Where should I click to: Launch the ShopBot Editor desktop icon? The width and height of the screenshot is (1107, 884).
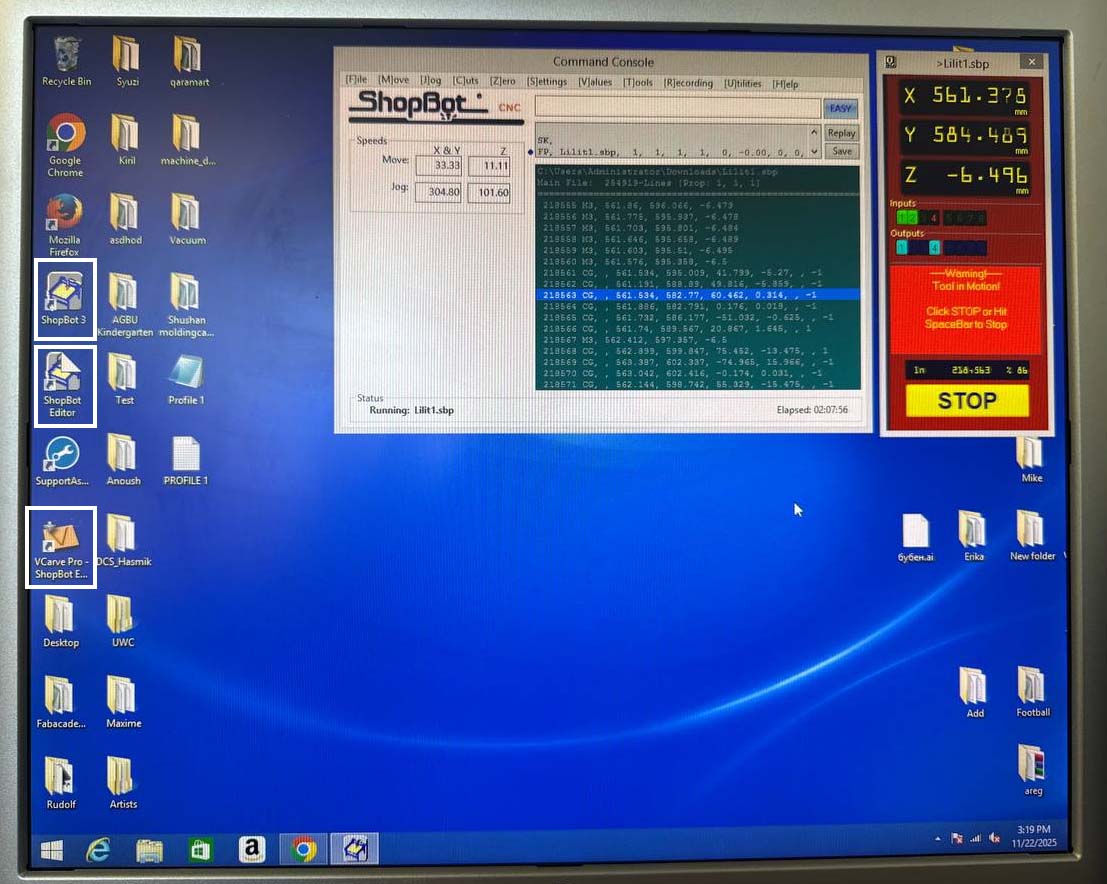pos(64,383)
